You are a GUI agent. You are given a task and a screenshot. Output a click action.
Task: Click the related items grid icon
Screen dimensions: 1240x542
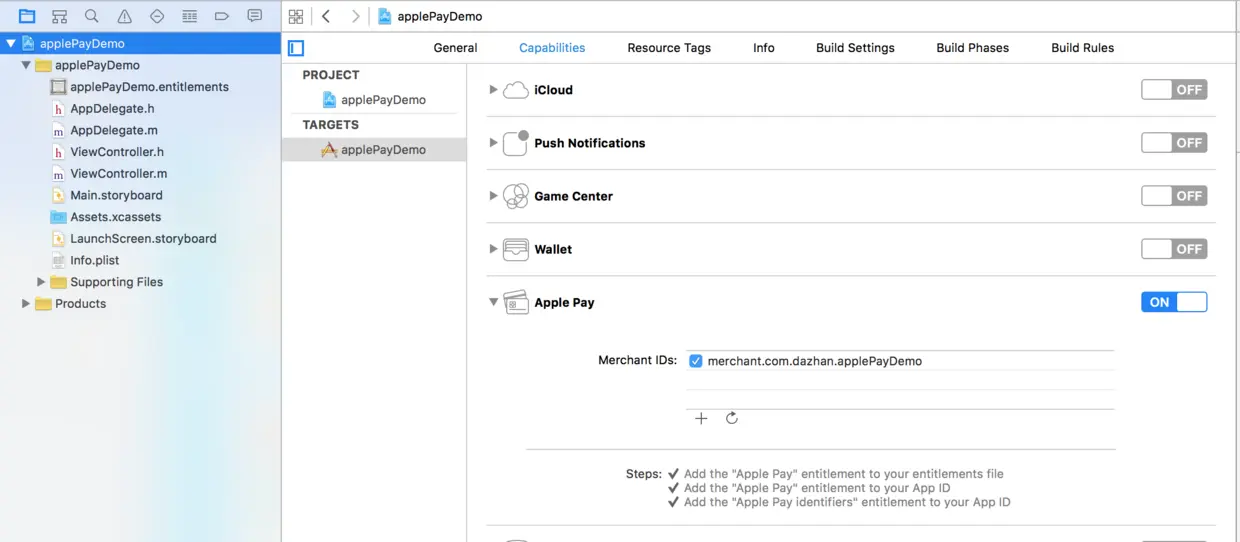pos(295,16)
